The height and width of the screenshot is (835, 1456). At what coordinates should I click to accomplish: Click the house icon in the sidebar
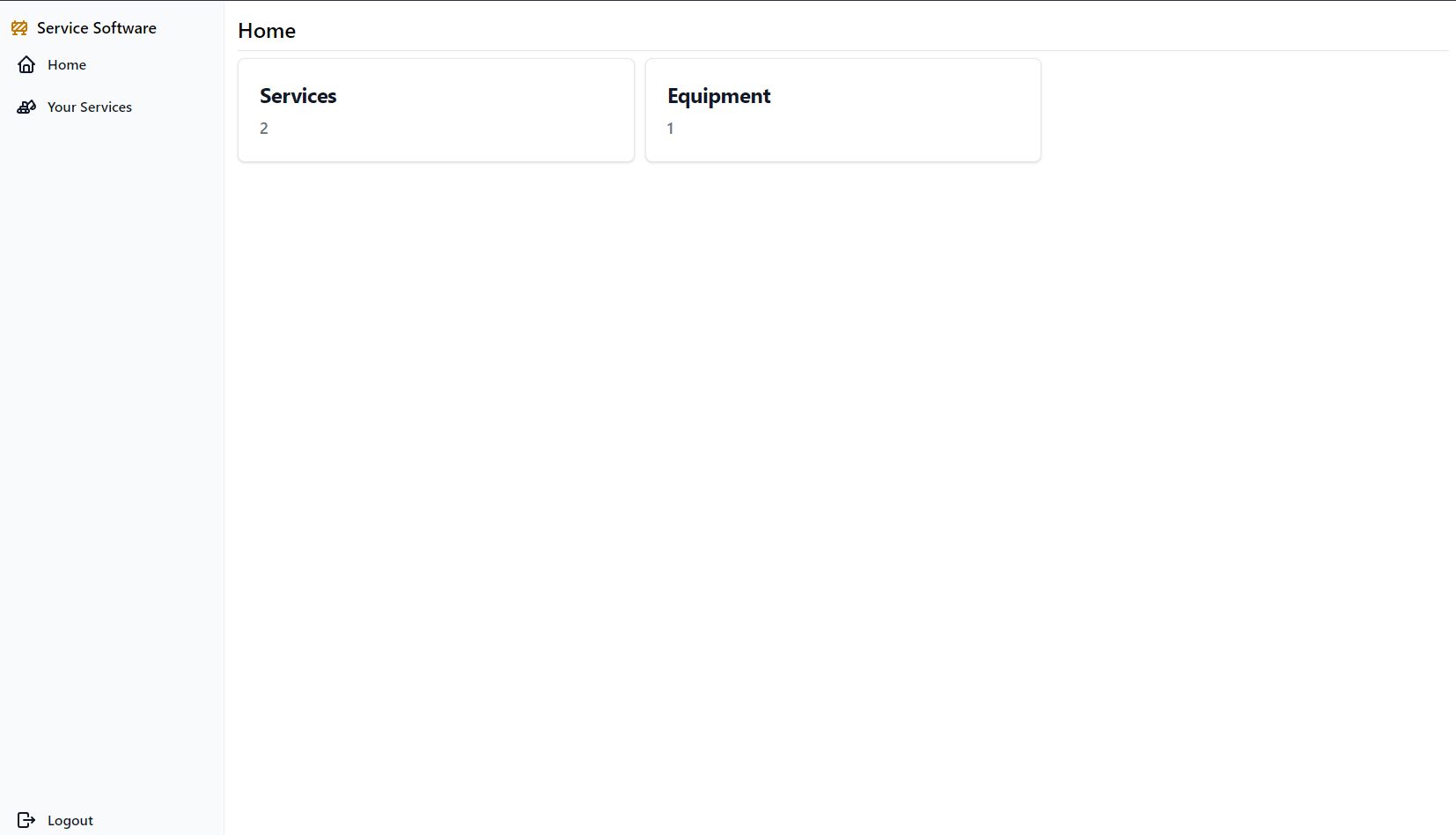[x=26, y=65]
